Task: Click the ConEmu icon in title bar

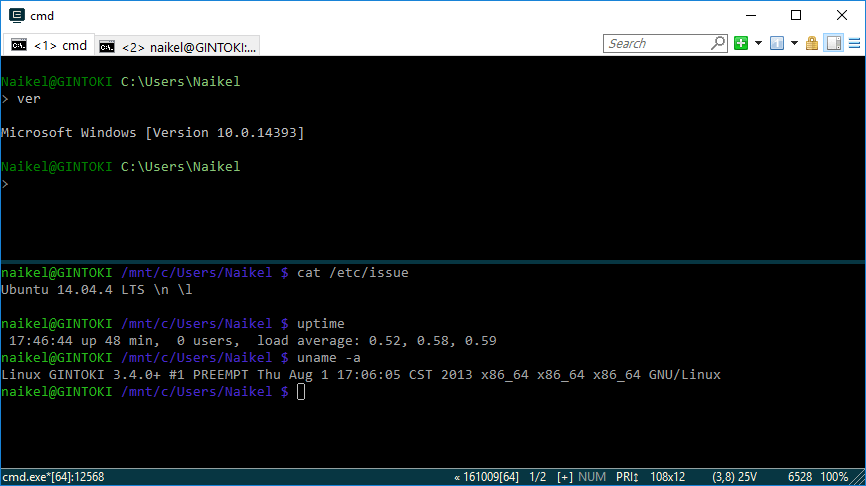Action: click(x=16, y=15)
